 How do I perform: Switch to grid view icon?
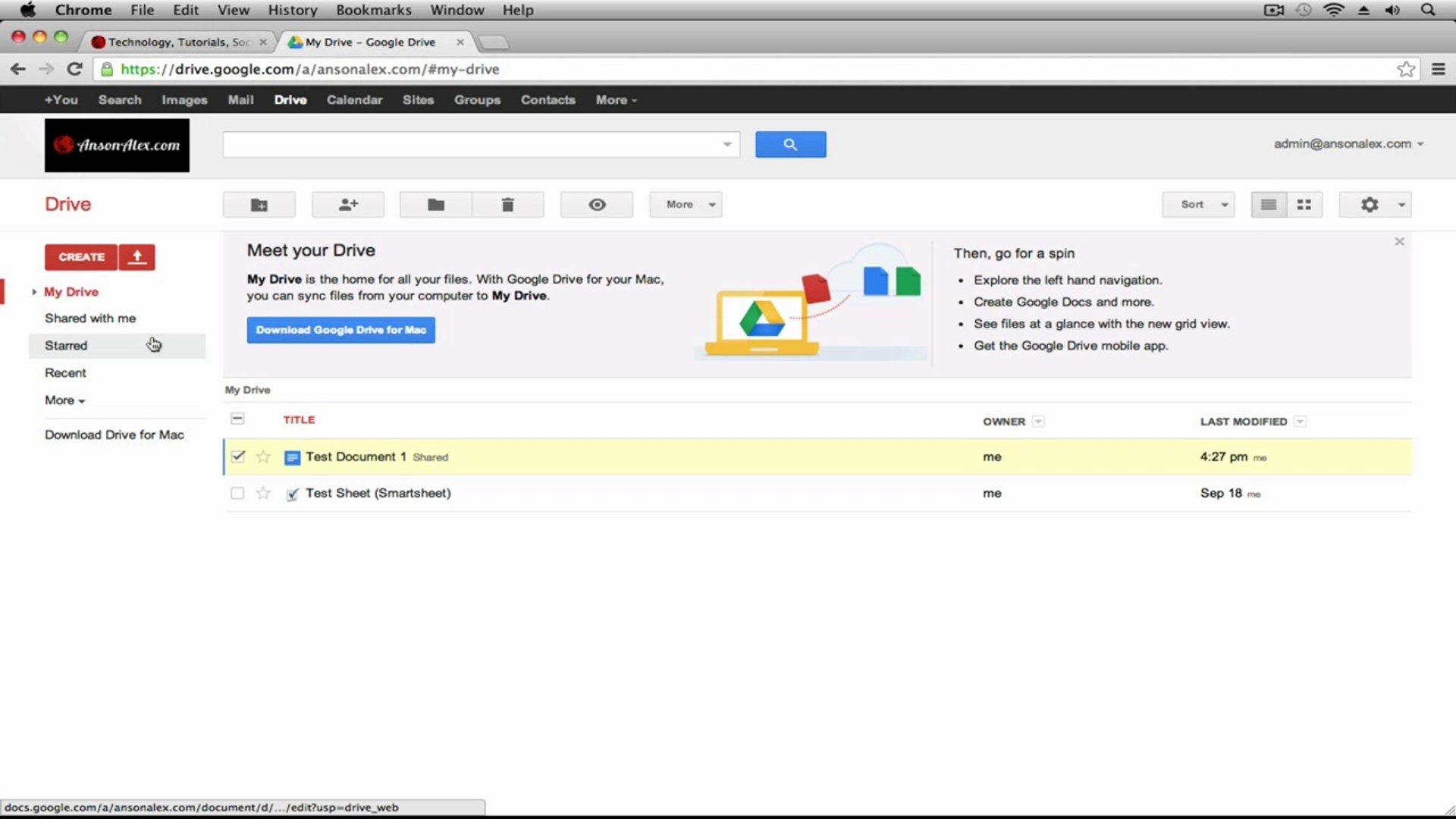click(1304, 205)
